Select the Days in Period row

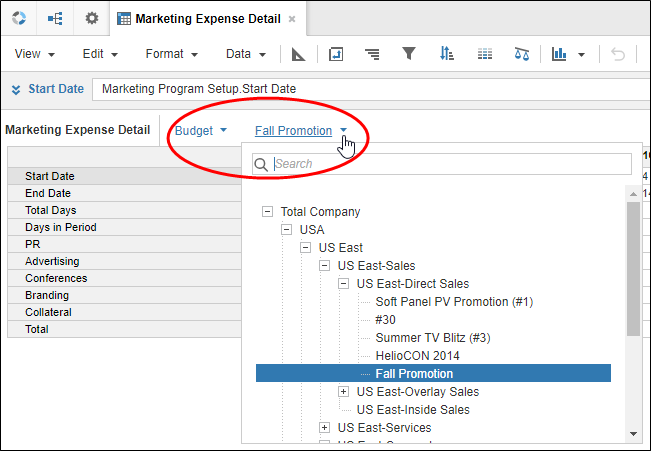[125, 227]
